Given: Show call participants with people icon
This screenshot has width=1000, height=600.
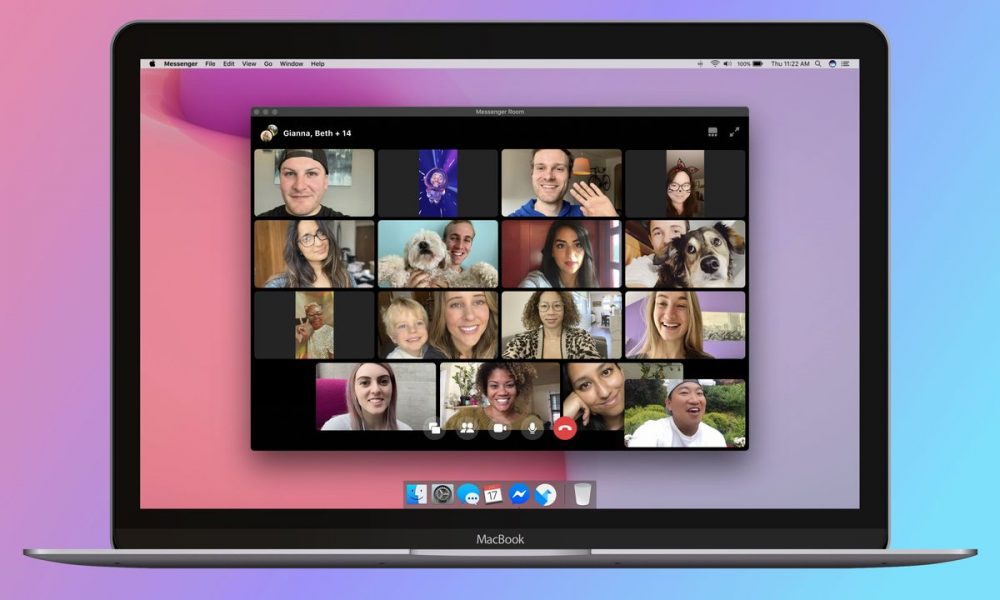Looking at the screenshot, I should click(467, 428).
